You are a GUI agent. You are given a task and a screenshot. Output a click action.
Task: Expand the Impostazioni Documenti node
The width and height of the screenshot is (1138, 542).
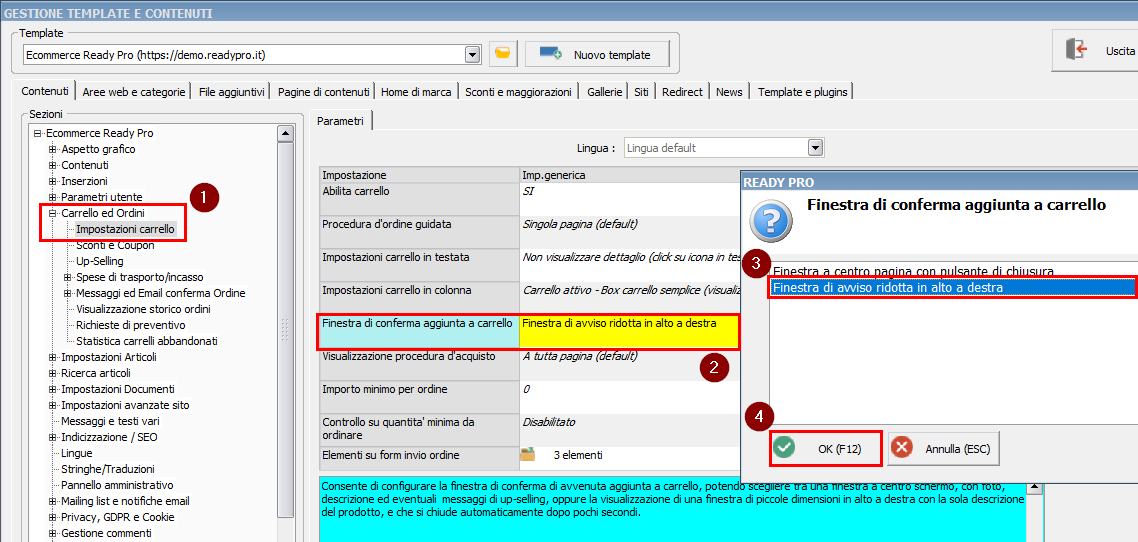pyautogui.click(x=52, y=389)
